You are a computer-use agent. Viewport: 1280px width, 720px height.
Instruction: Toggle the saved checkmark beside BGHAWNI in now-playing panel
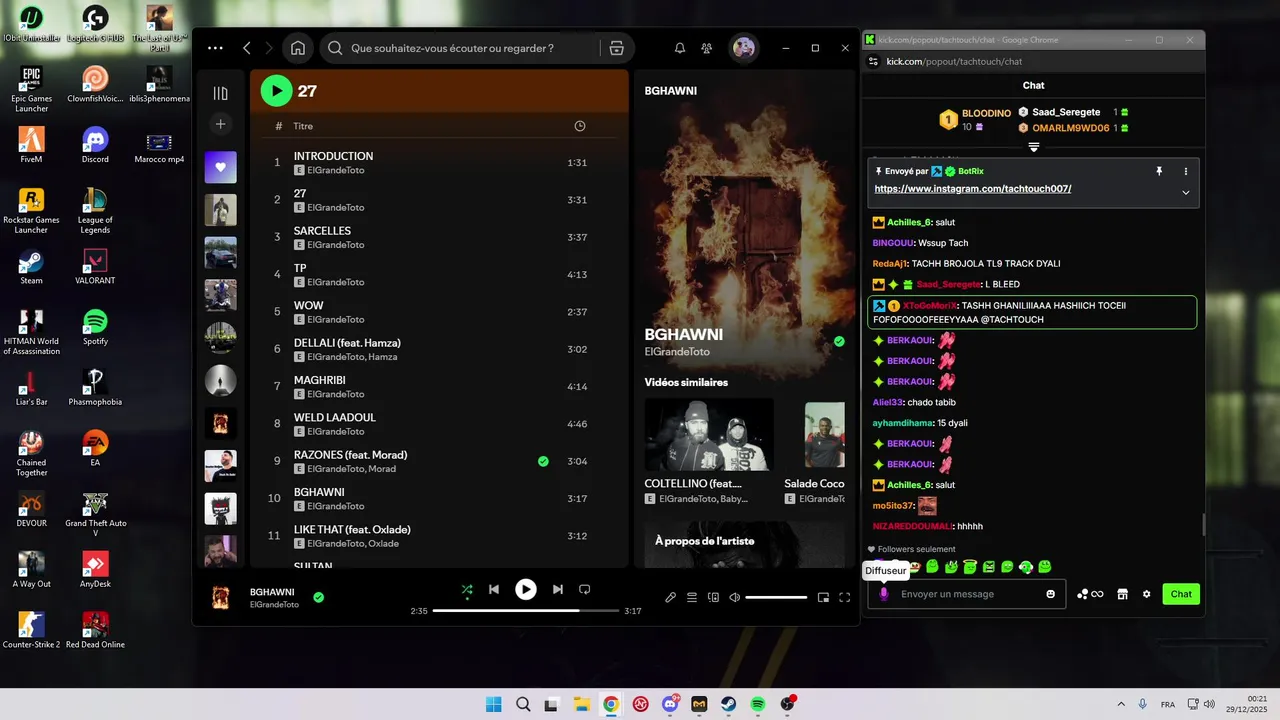[839, 341]
